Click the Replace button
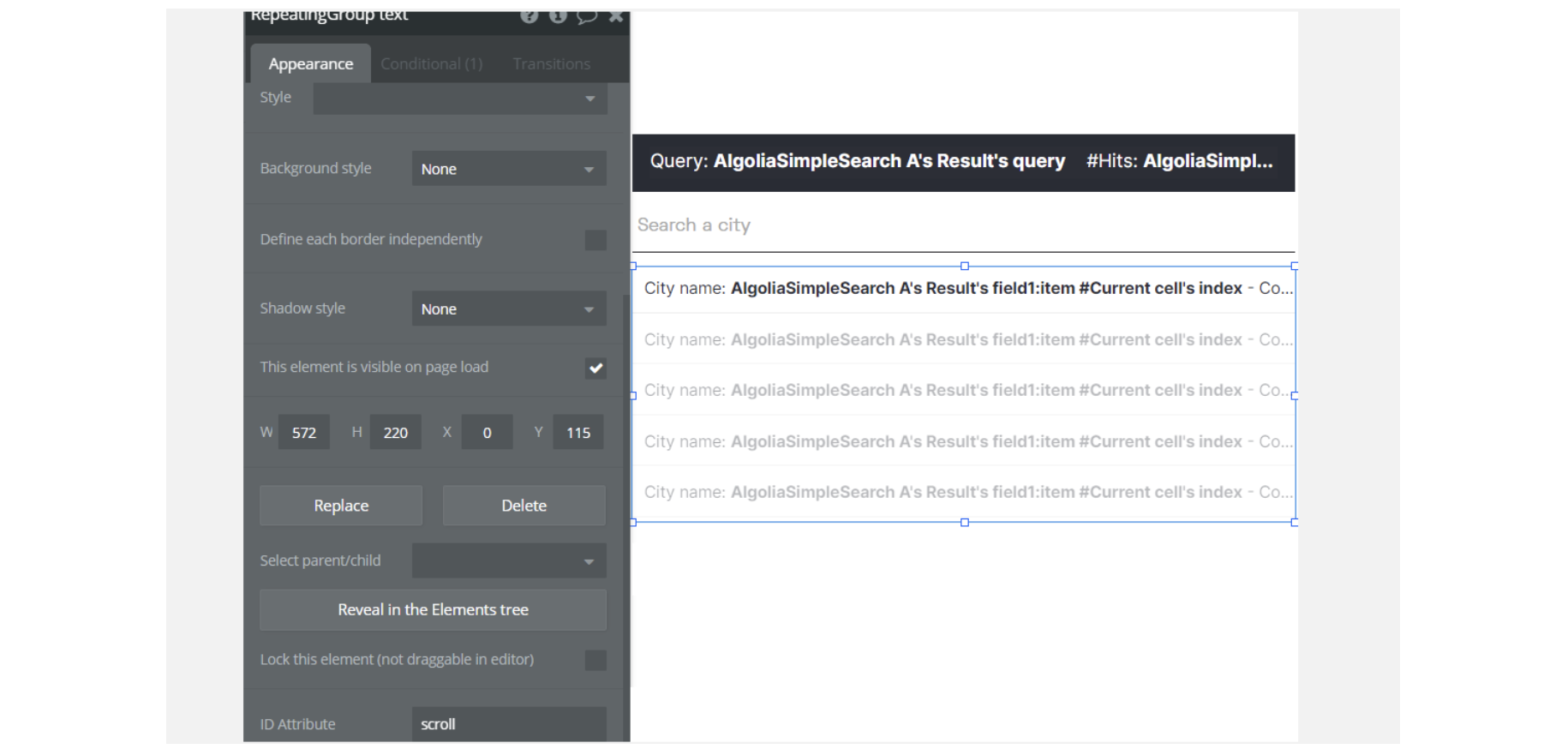1568x749 pixels. pos(341,506)
